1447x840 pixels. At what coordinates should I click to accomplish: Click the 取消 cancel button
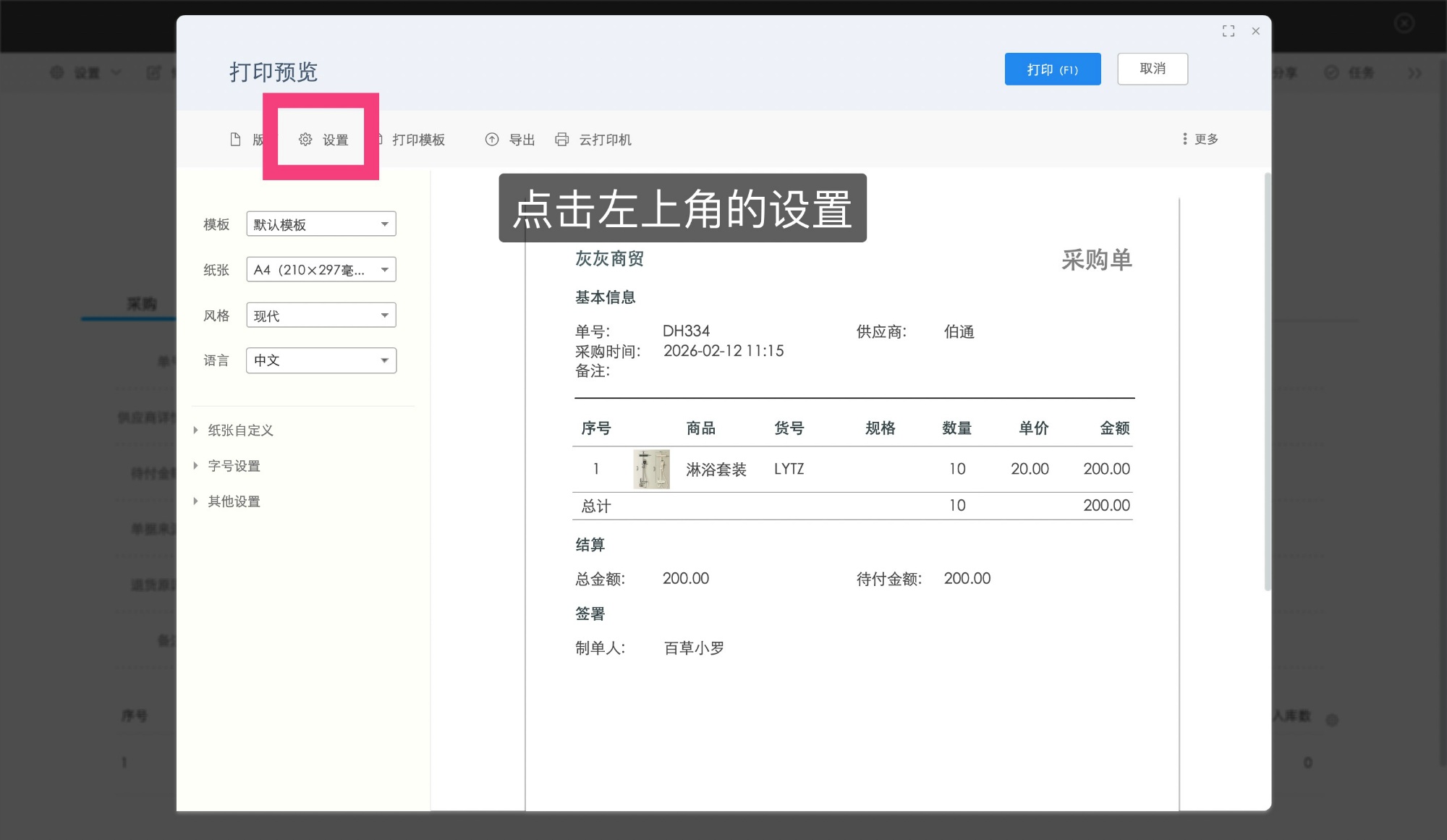tap(1152, 69)
